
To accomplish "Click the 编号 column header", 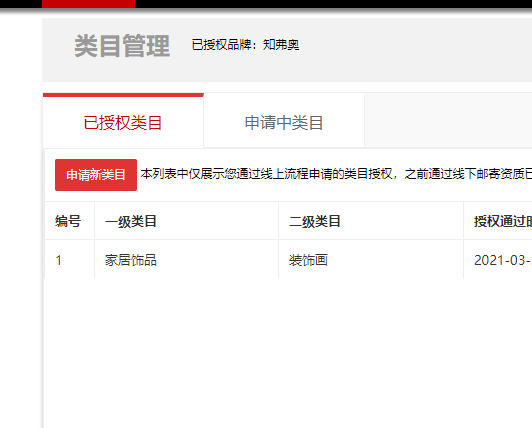I will tap(68, 221).
